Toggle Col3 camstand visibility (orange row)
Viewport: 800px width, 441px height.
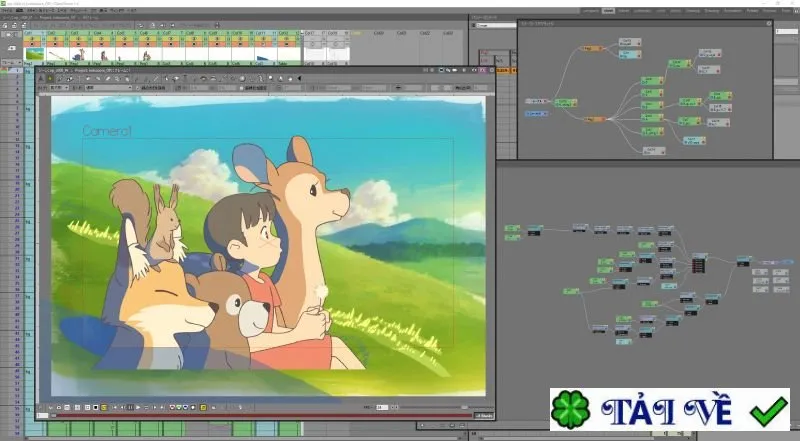tap(79, 44)
